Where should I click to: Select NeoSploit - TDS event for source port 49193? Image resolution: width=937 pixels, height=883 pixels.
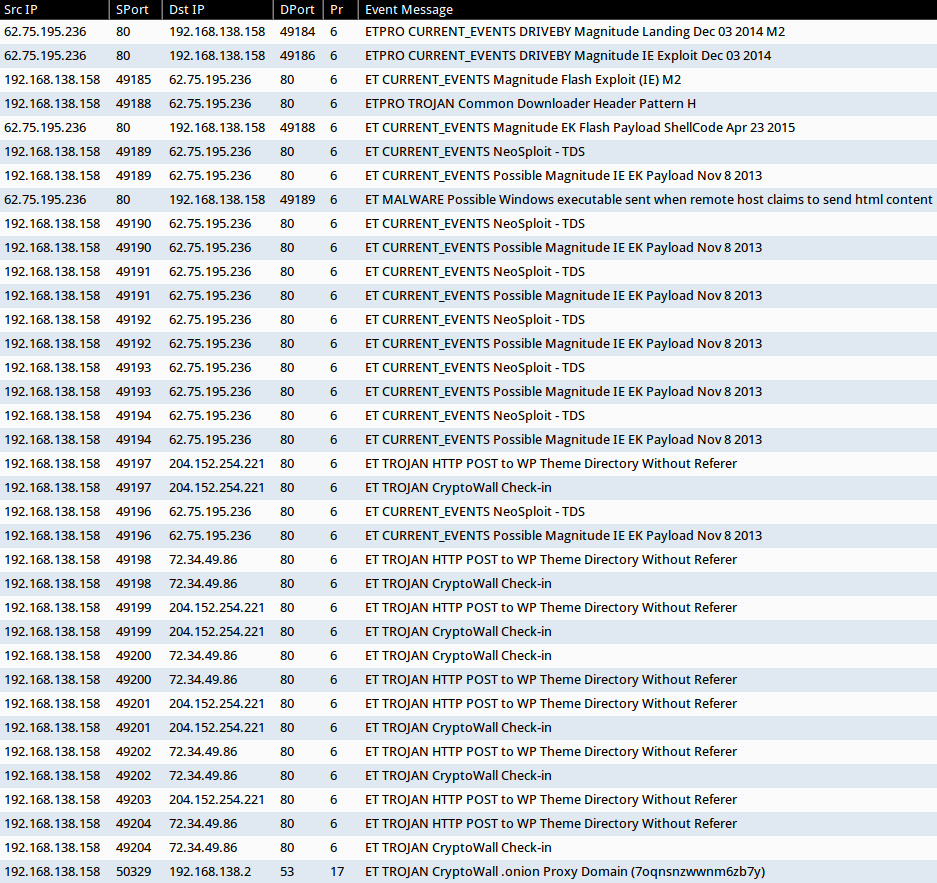tap(468, 367)
